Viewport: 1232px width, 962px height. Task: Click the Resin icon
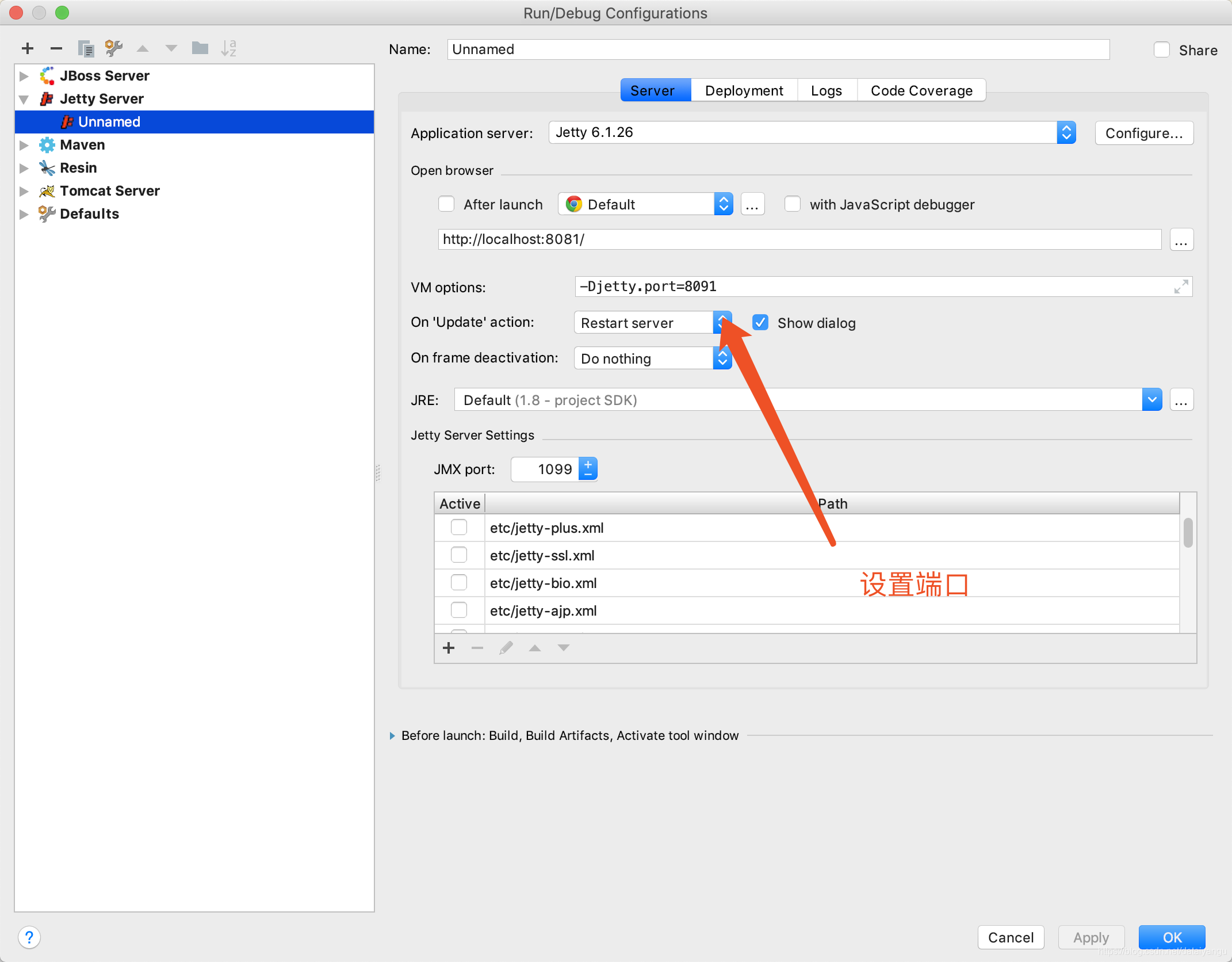pyautogui.click(x=47, y=168)
